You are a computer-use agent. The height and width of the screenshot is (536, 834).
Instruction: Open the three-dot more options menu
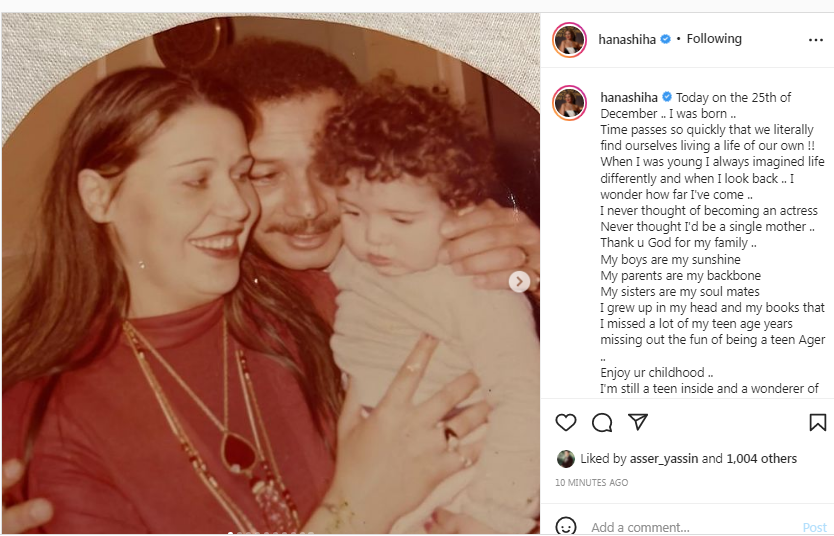click(815, 40)
